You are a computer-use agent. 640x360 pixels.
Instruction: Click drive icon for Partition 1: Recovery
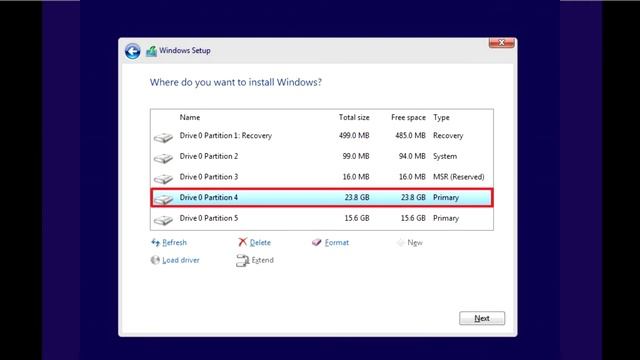pyautogui.click(x=163, y=138)
